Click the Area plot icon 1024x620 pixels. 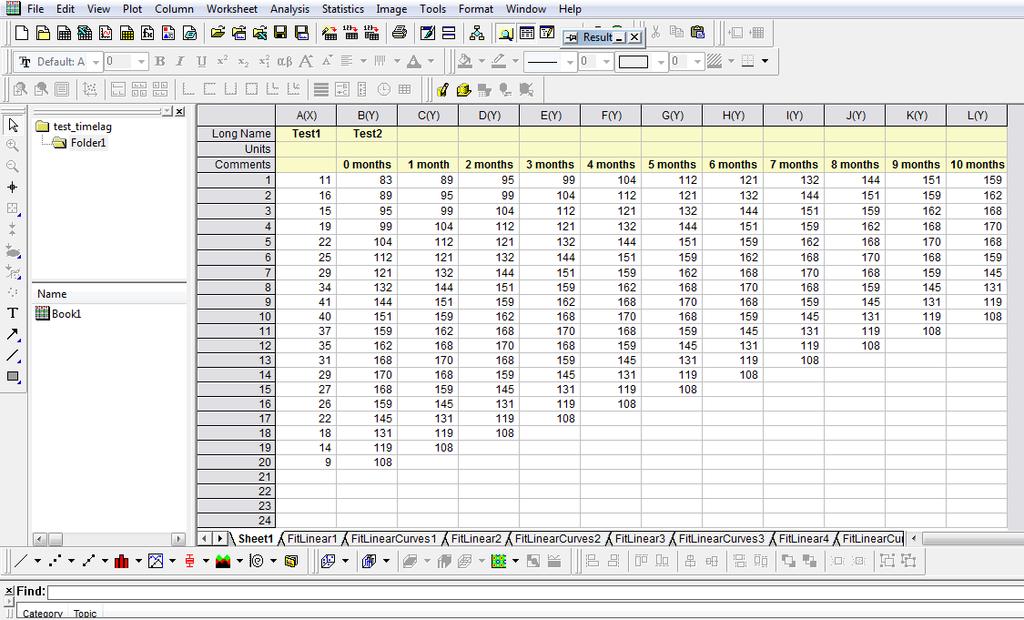[223, 561]
